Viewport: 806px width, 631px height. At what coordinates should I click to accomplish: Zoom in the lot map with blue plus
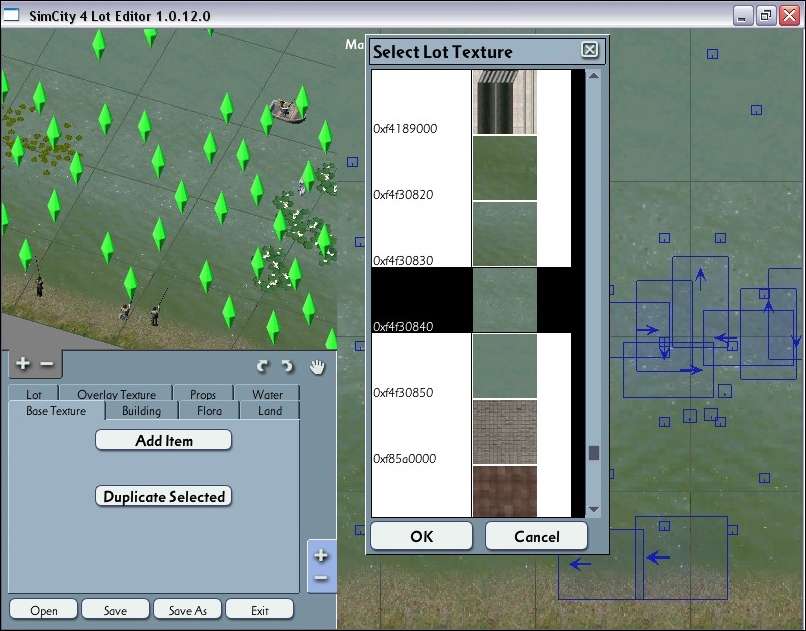click(x=321, y=555)
